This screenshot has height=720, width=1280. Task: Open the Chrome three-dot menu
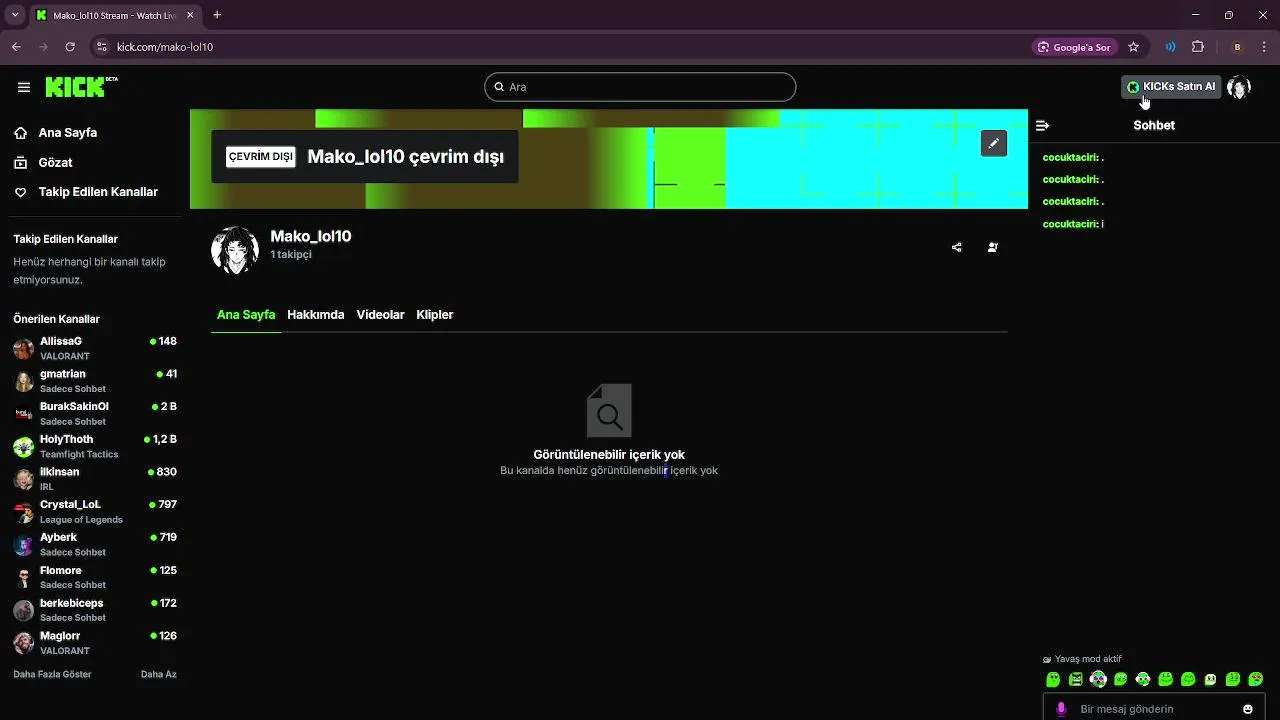point(1263,47)
